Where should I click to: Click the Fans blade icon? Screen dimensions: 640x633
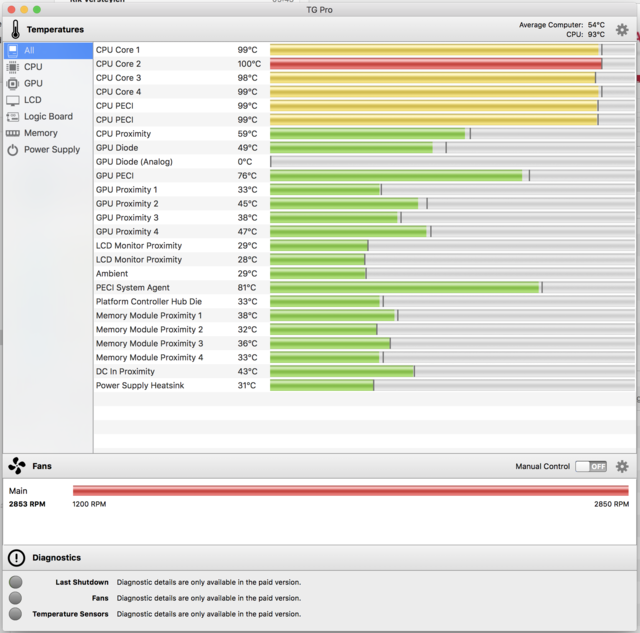coord(17,466)
